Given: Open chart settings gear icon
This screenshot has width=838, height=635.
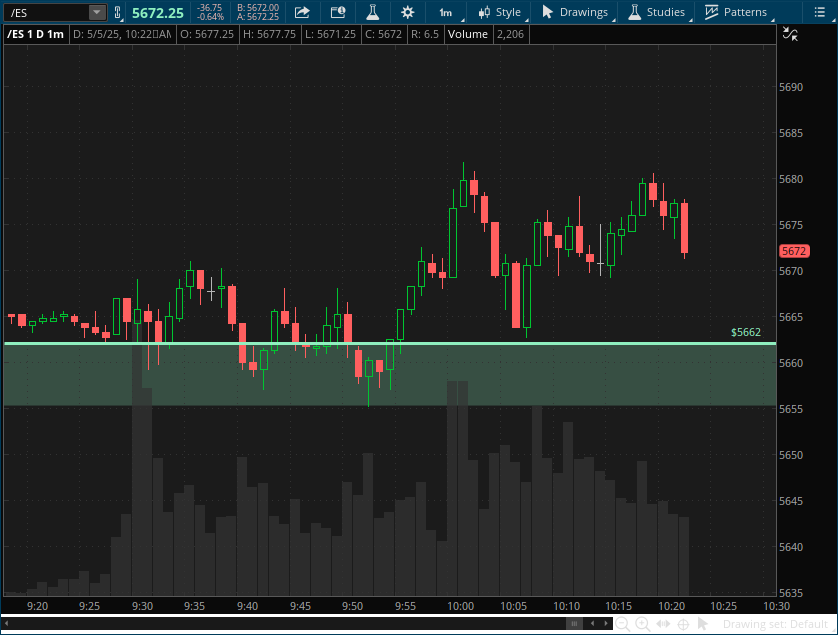Looking at the screenshot, I should [x=407, y=12].
